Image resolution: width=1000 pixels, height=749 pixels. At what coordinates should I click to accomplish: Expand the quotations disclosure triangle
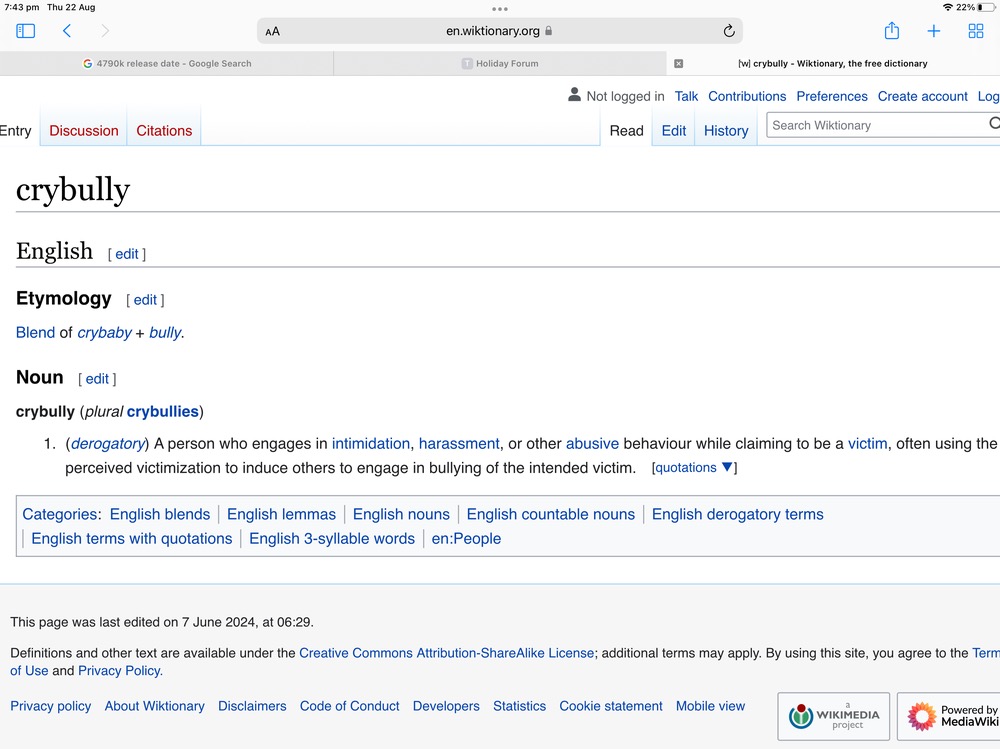pos(727,467)
